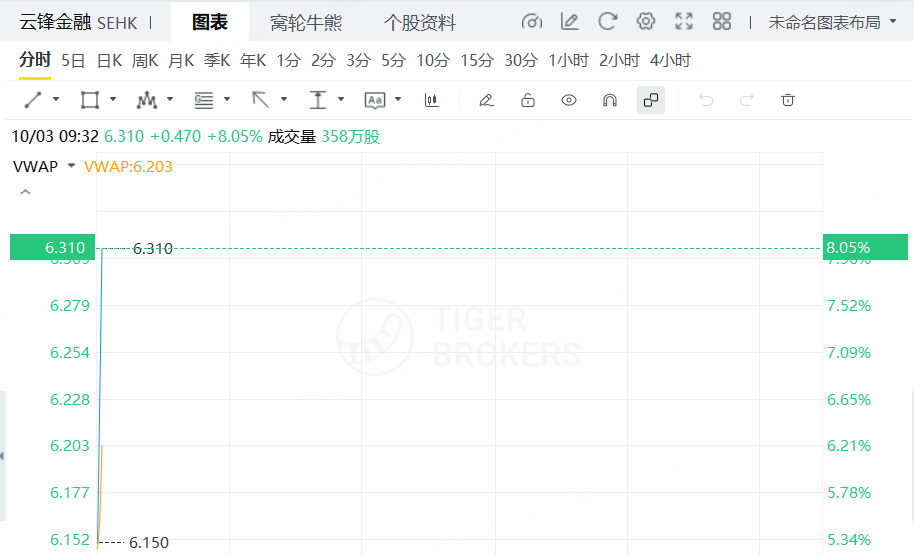Select 15分 timeframe
Viewport: 914px width, 555px height.
(477, 60)
